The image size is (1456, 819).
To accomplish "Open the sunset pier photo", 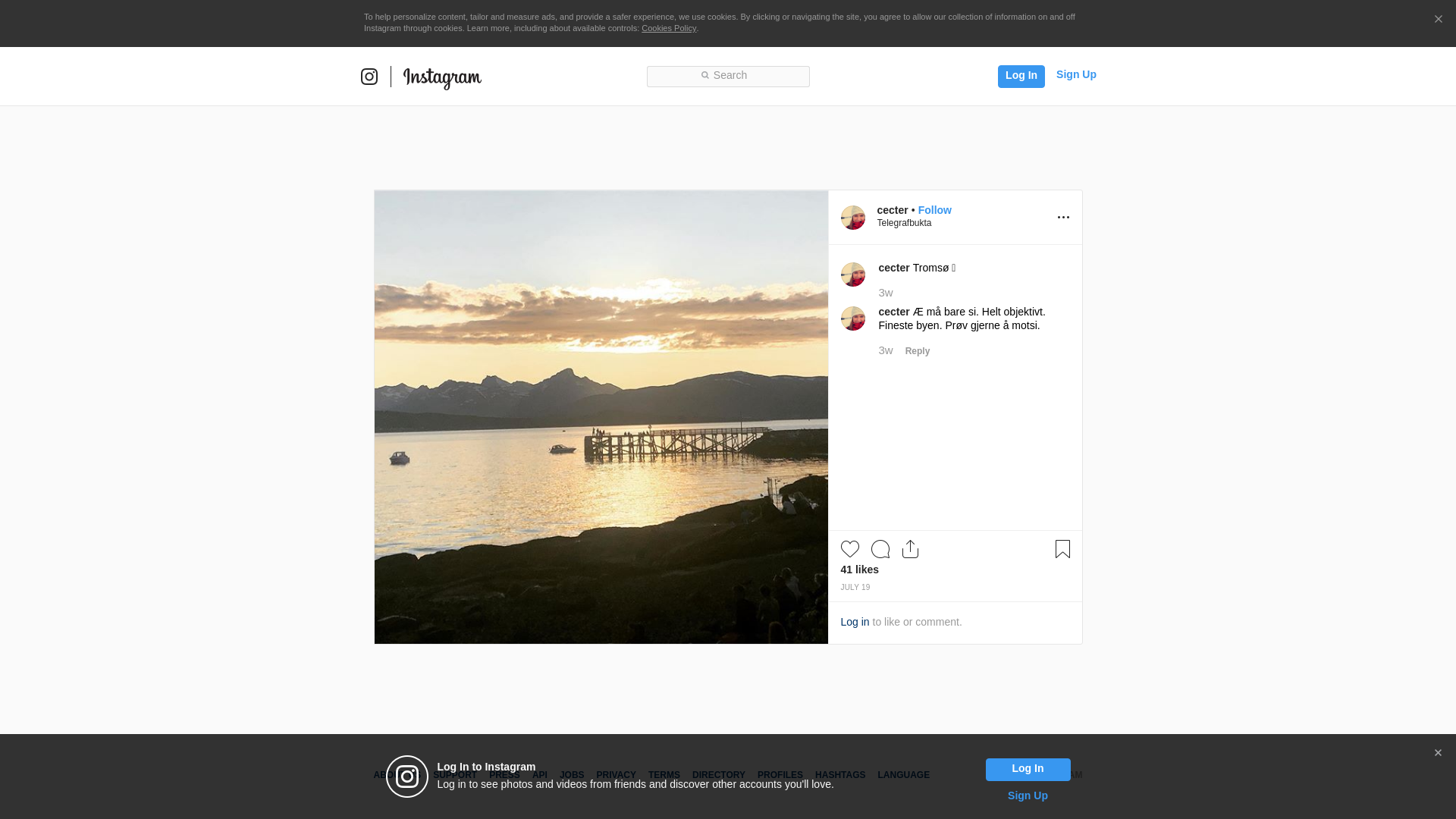I will pos(601,417).
